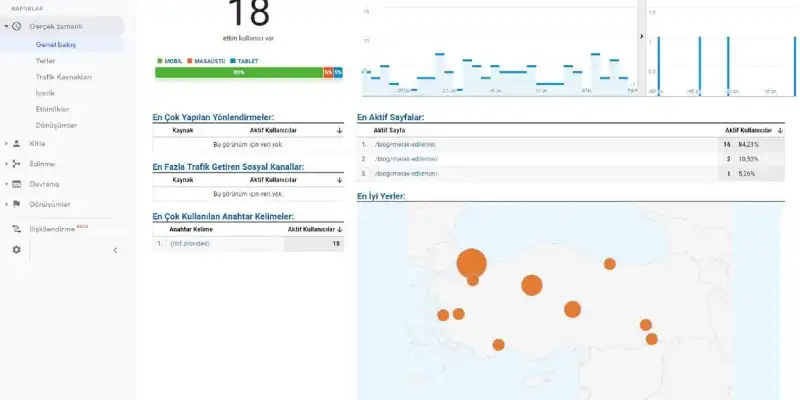The width and height of the screenshot is (800, 400).
Task: Collapse the sidebar using the left chevron
Action: coord(114,250)
